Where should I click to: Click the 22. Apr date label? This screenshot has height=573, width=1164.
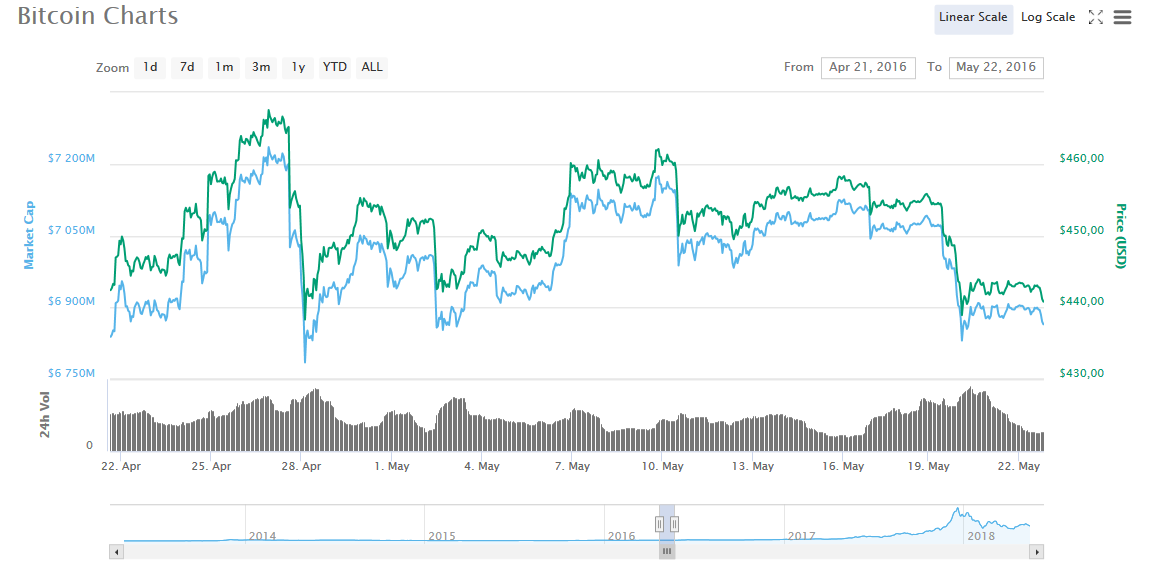pyautogui.click(x=120, y=467)
